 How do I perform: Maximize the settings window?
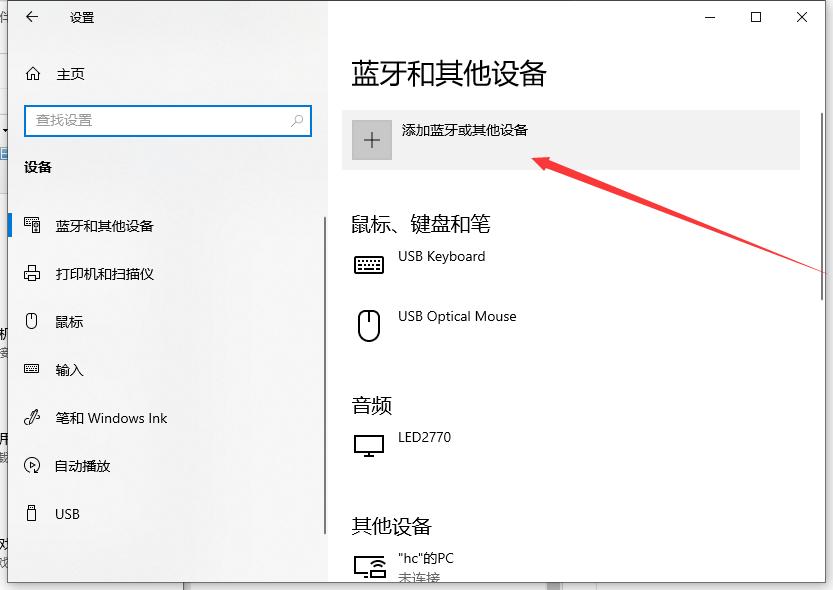pyautogui.click(x=756, y=17)
